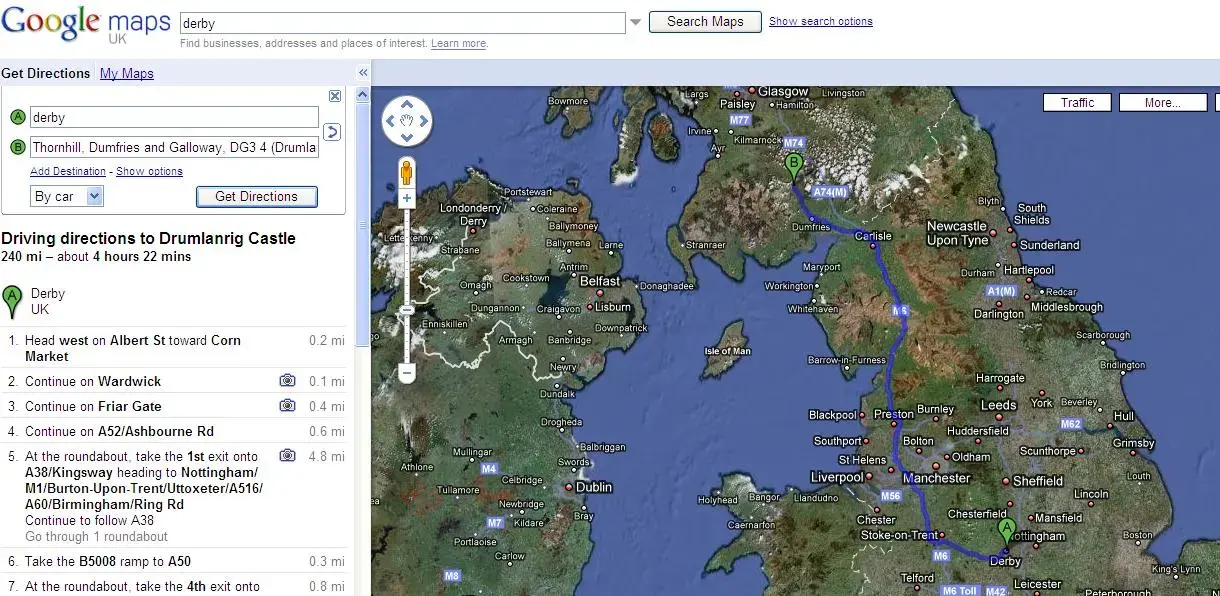Viewport: 1220px width, 596px height.
Task: Click the Get Directions button
Action: point(256,197)
